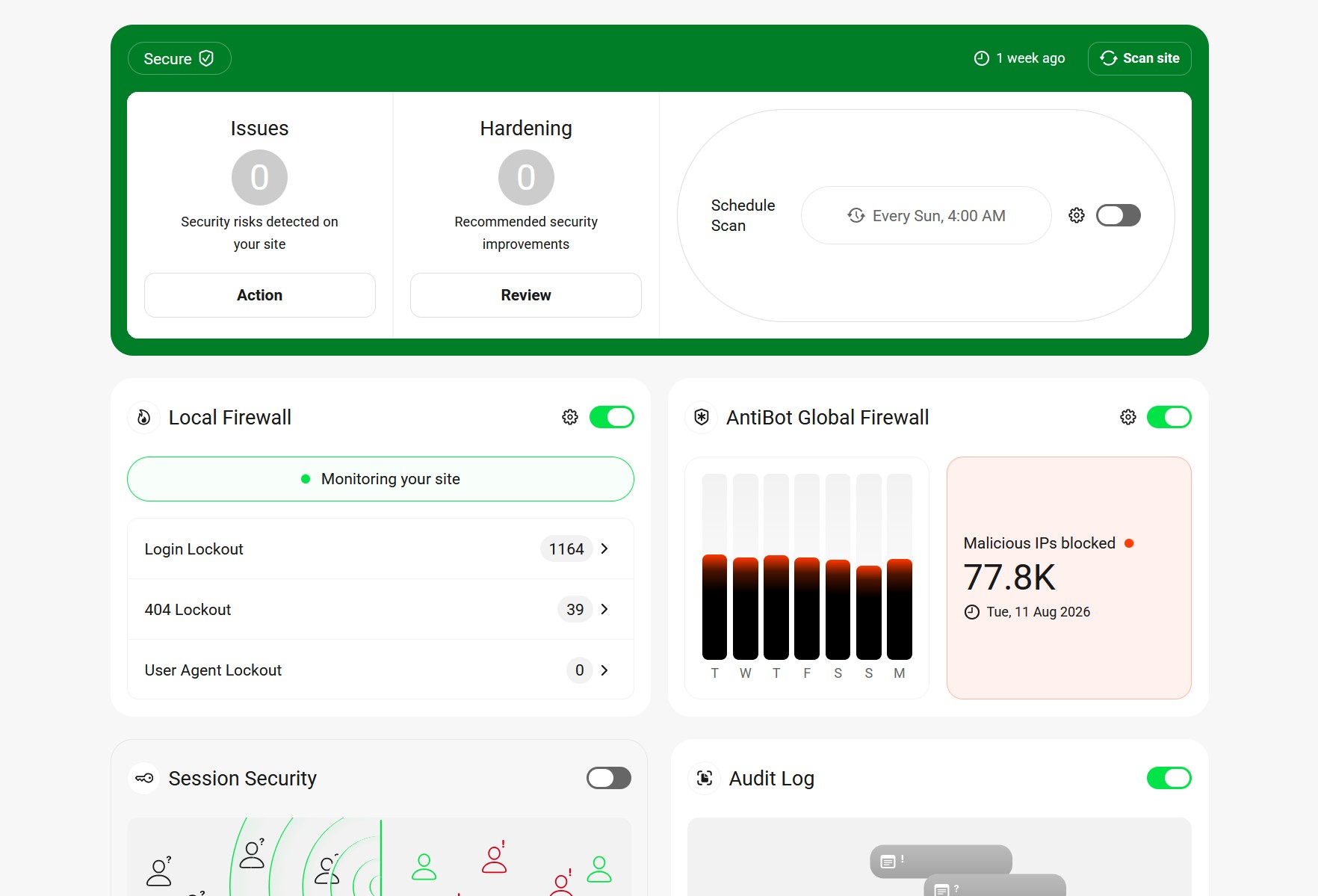The height and width of the screenshot is (896, 1318).
Task: Click the Issues Action button
Action: tap(260, 295)
